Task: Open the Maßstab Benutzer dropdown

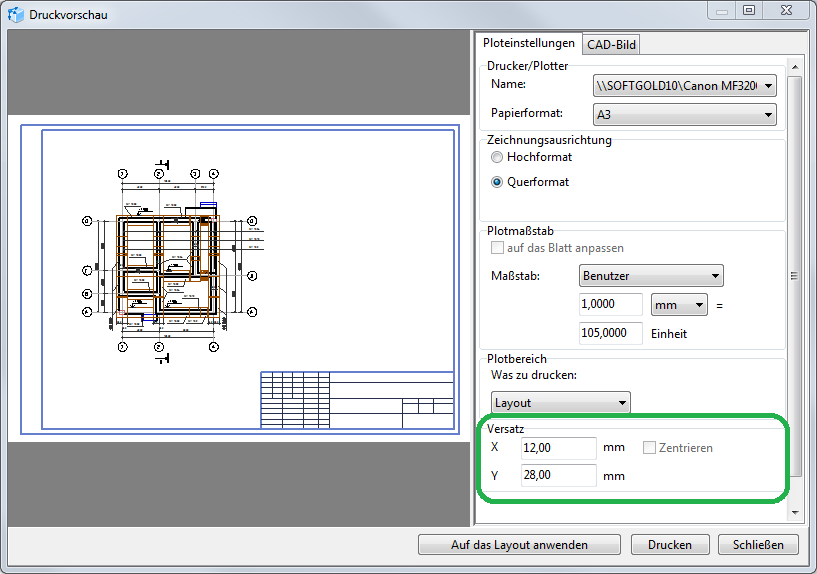Action: 651,275
